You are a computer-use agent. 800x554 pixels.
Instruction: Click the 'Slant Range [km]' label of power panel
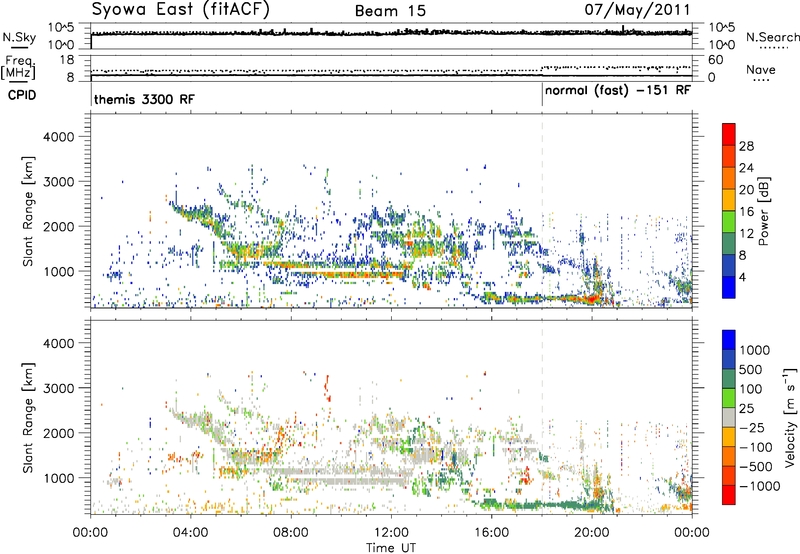click(x=28, y=211)
